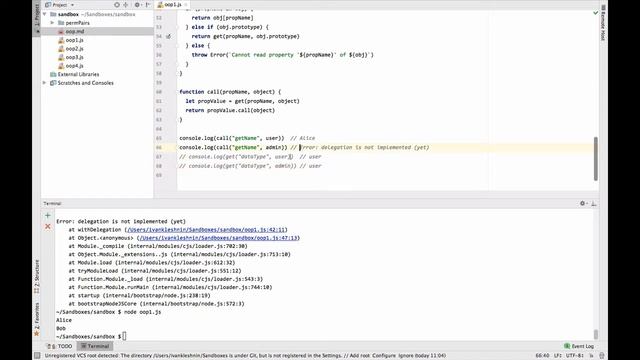Click the terminal vertical scrollbar
640x360 pixels.
pyautogui.click(x=596, y=334)
